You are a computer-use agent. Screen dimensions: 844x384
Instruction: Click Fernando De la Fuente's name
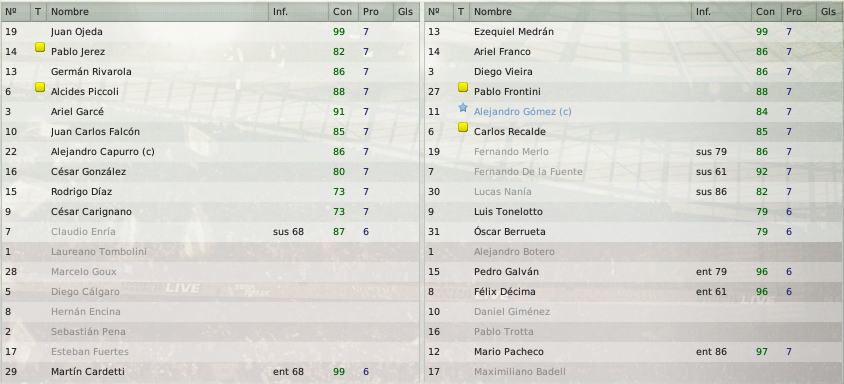pyautogui.click(x=528, y=172)
